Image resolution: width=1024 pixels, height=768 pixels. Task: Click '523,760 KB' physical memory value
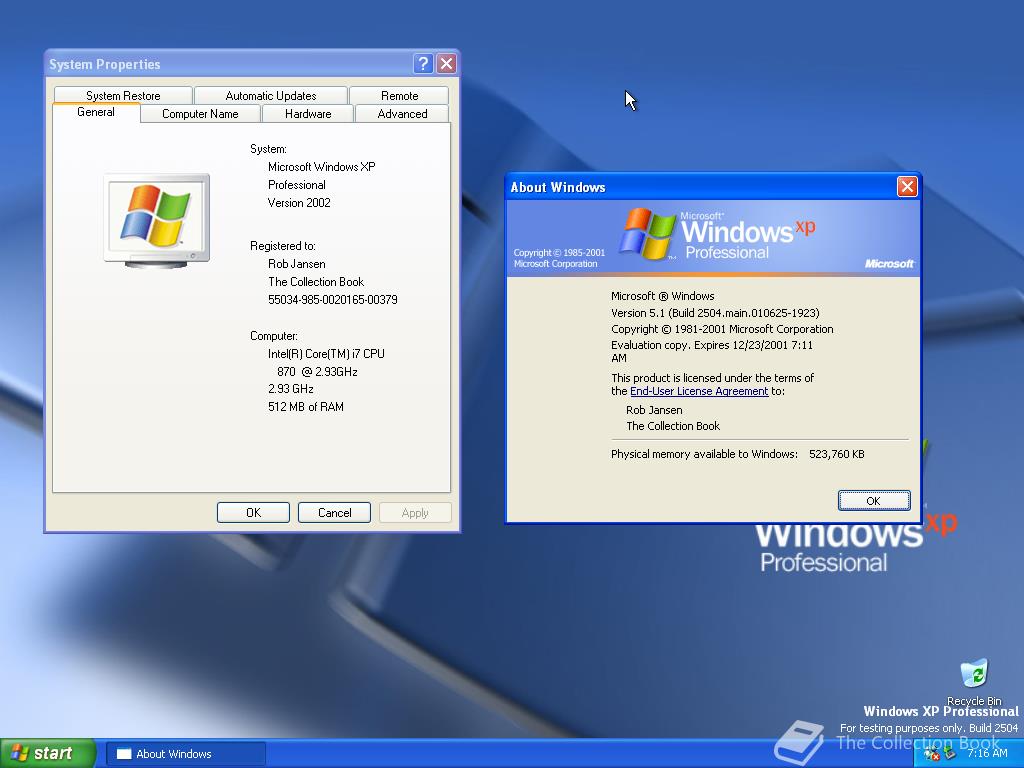pyautogui.click(x=837, y=454)
